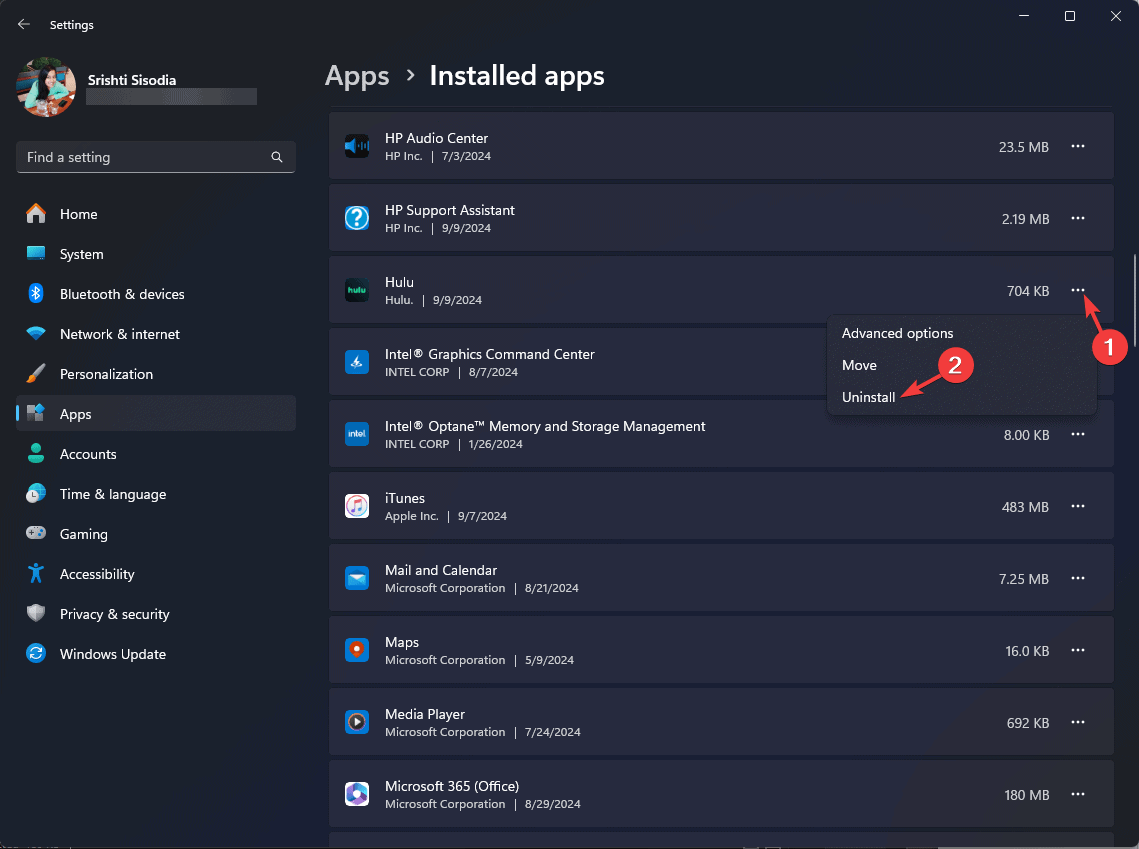Open Gaming settings
The image size is (1139, 849).
tap(155, 533)
